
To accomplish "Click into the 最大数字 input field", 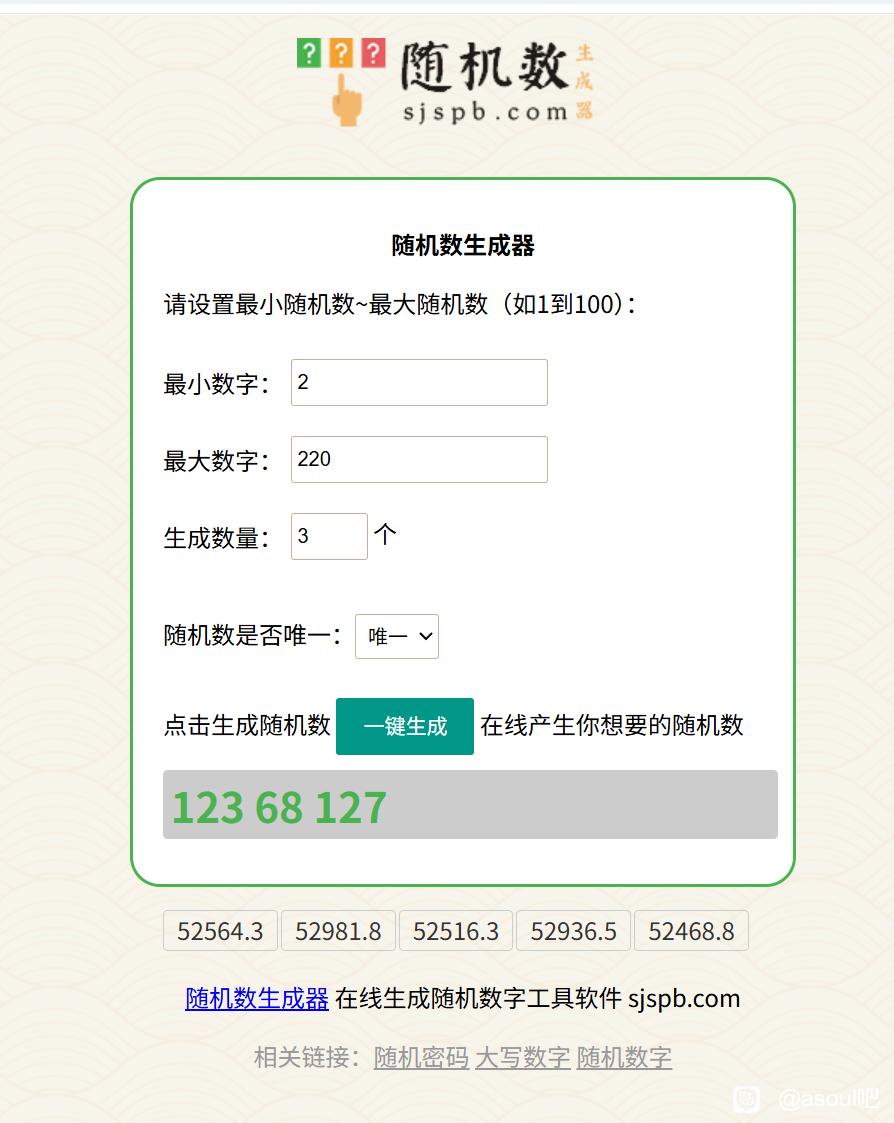I will click(x=419, y=460).
